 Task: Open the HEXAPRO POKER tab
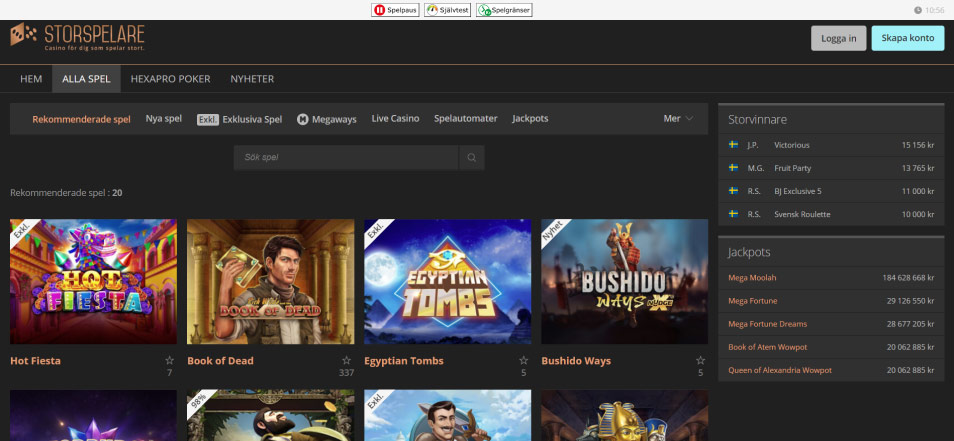pyautogui.click(x=170, y=79)
